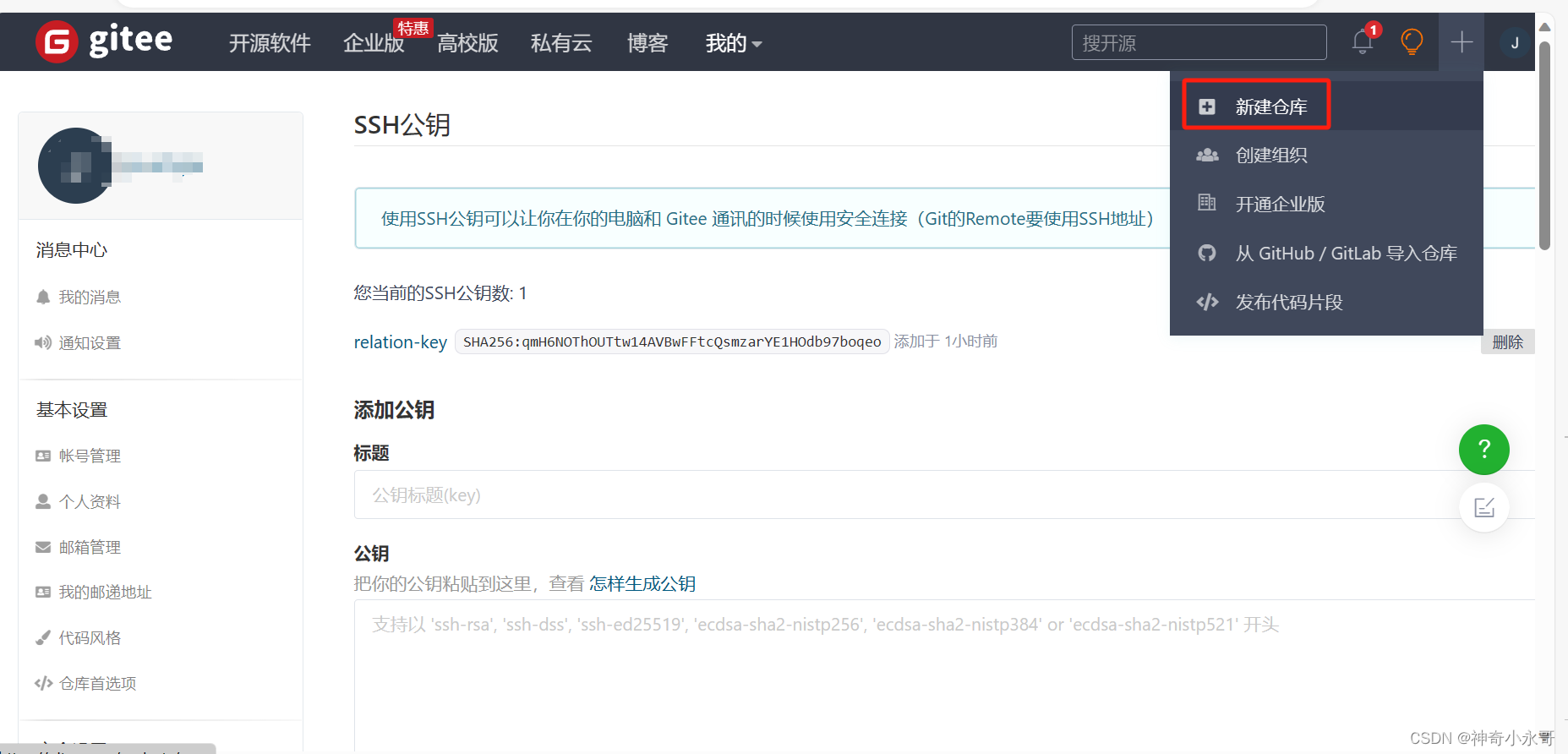Open 私有云 in the navigation bar
Screen dimensions: 1568x754
561,43
